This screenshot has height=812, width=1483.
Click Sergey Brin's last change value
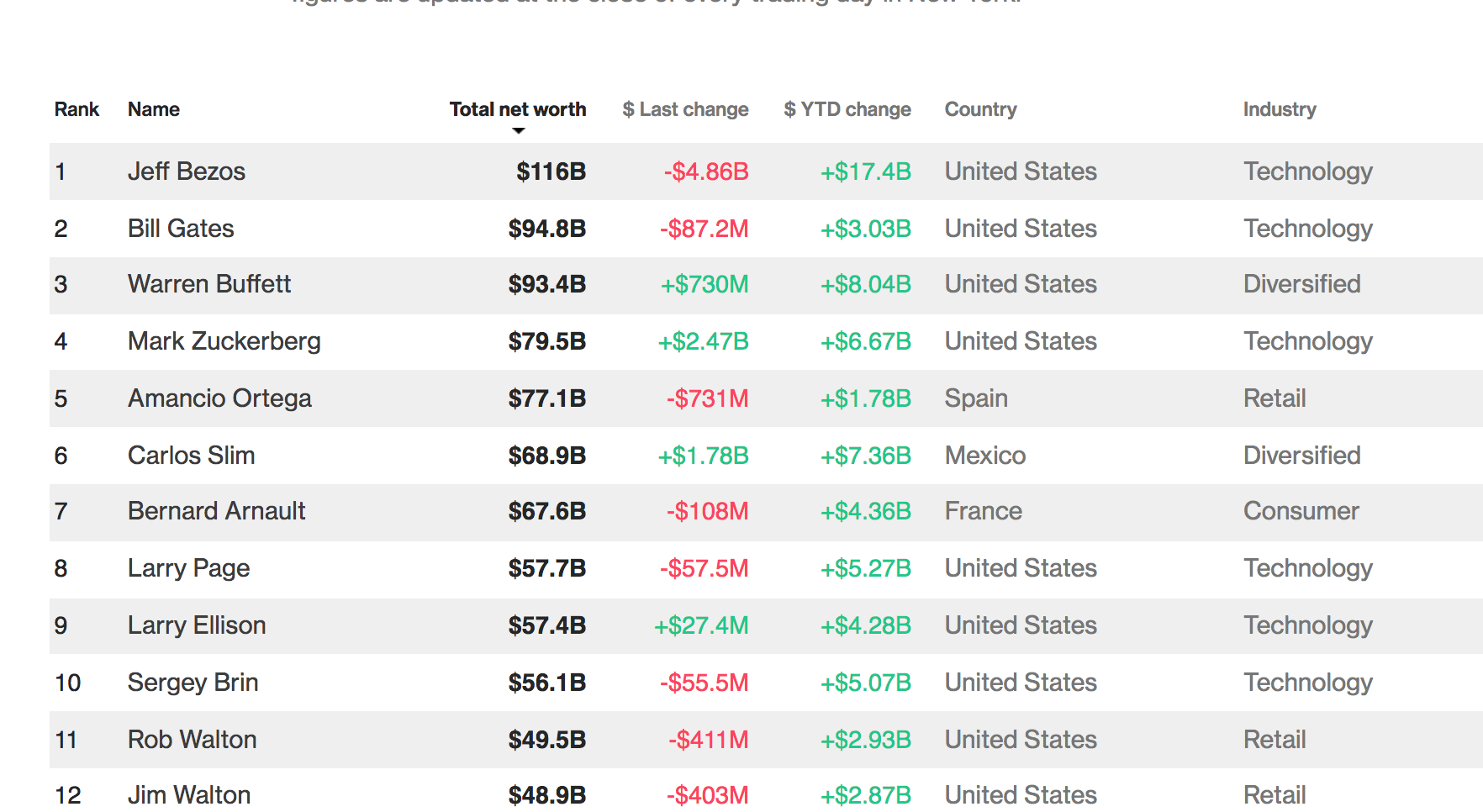tap(705, 683)
